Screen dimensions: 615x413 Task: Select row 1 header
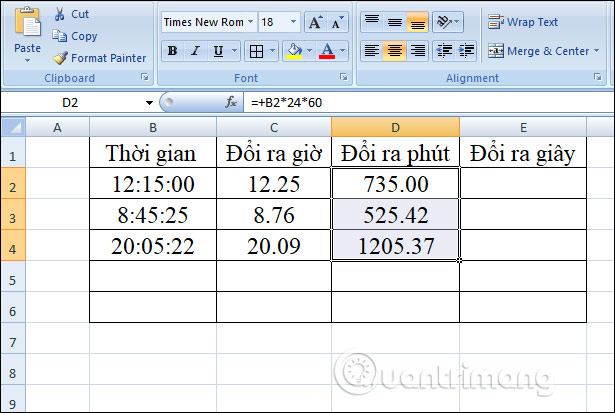13,153
